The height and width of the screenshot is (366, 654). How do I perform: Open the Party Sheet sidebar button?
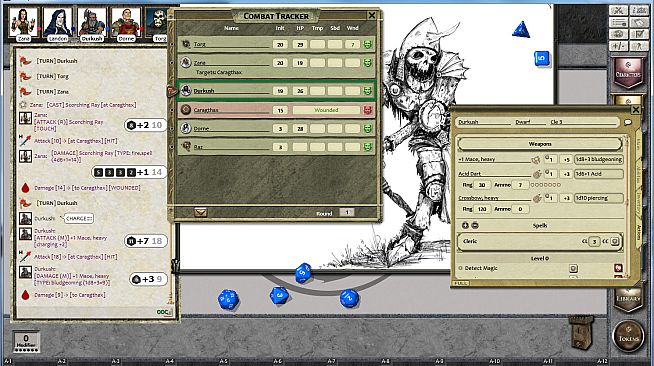[x=639, y=10]
